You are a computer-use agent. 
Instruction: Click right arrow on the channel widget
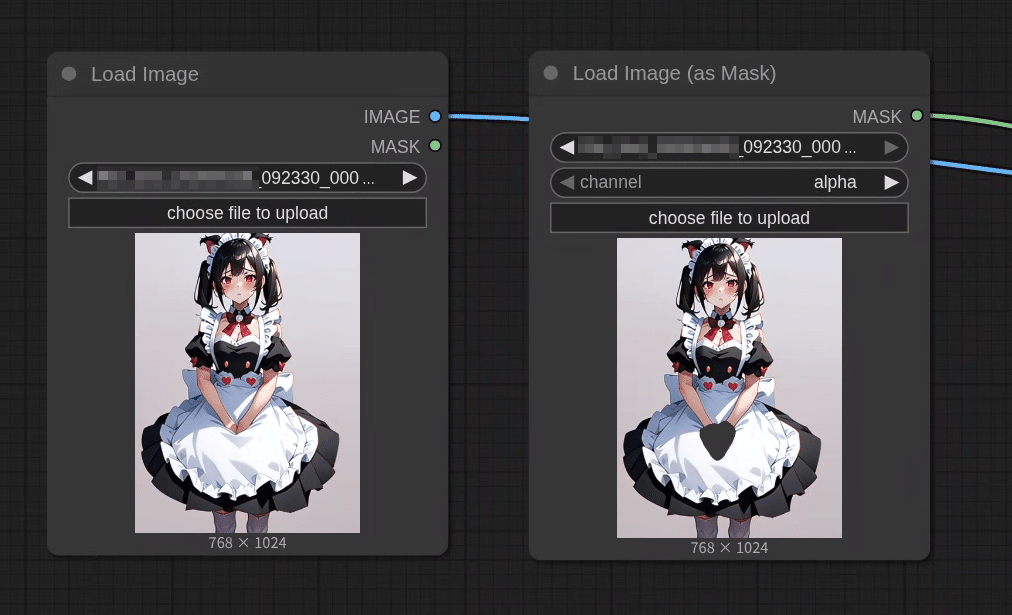pos(892,182)
